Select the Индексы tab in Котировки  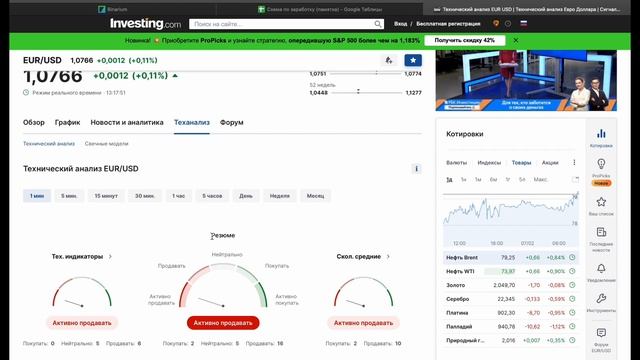pyautogui.click(x=489, y=162)
